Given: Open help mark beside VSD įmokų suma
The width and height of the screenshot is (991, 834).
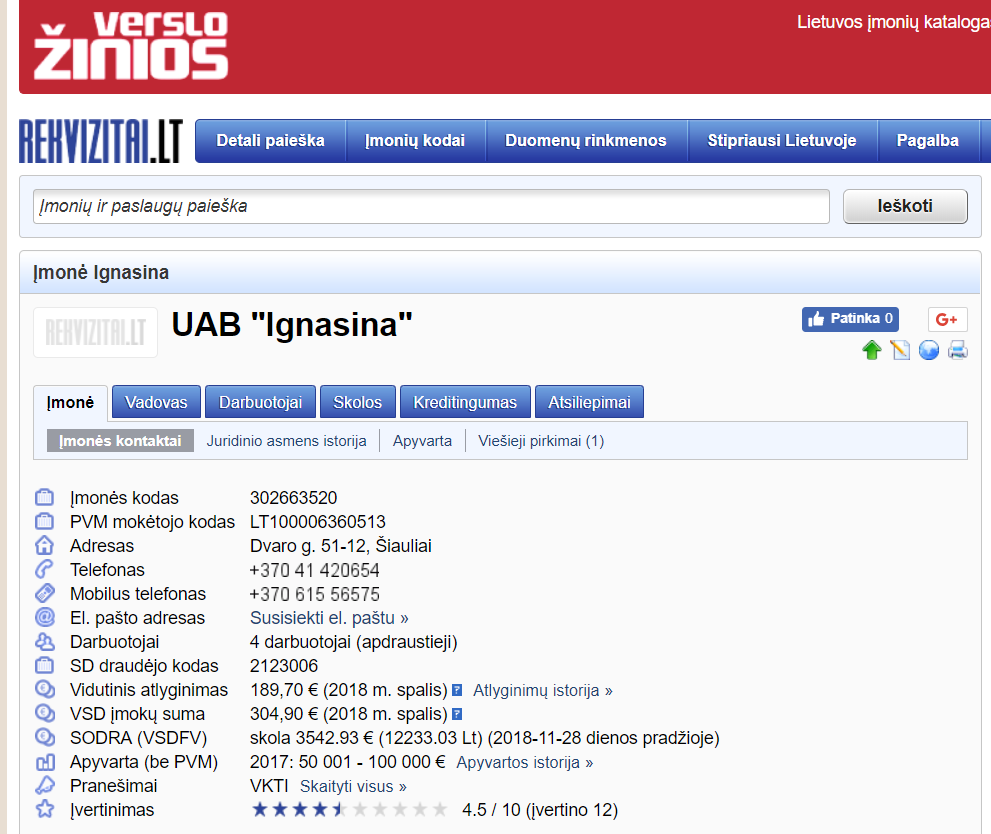Looking at the screenshot, I should coord(457,714).
